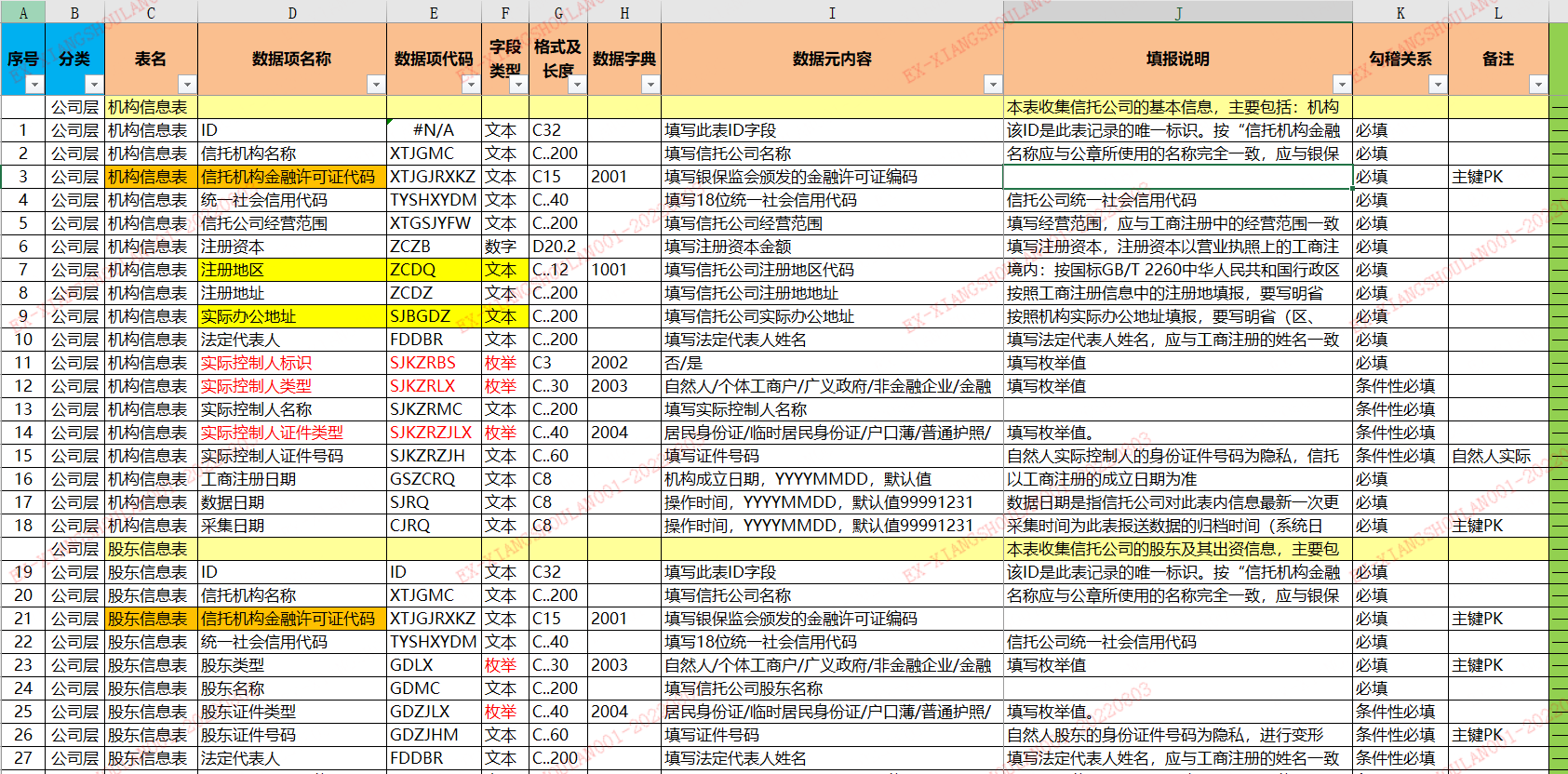Click the data dictionary value 1001
Viewport: 1568px width, 774px height.
624,270
